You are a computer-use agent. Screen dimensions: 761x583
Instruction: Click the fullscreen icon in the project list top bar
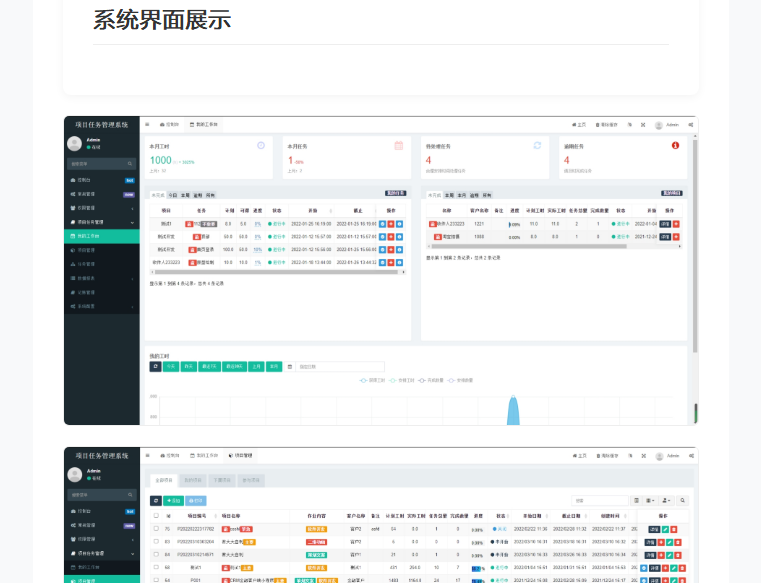(644, 456)
